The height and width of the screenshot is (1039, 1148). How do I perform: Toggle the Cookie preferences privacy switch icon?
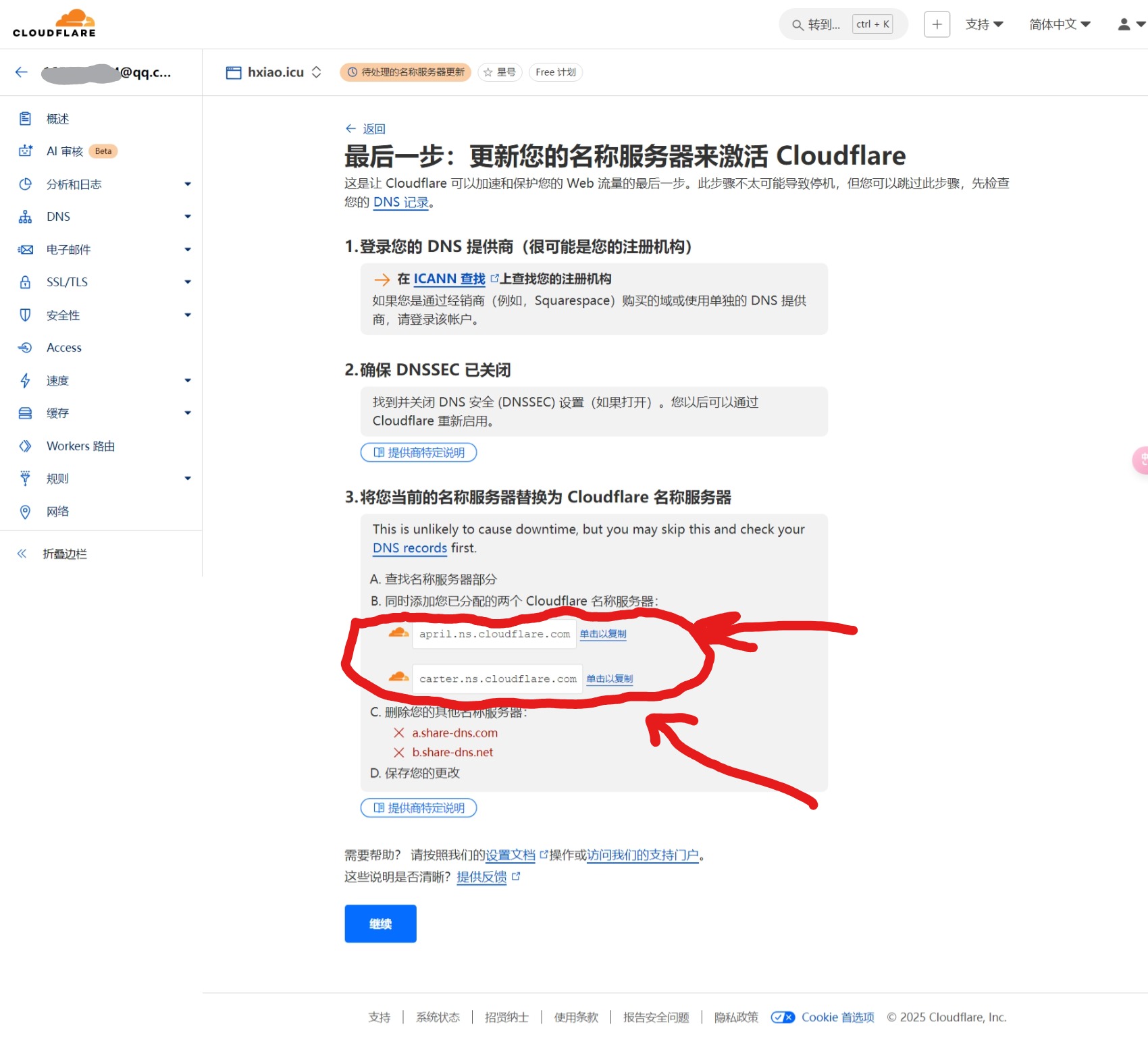coord(783,1017)
